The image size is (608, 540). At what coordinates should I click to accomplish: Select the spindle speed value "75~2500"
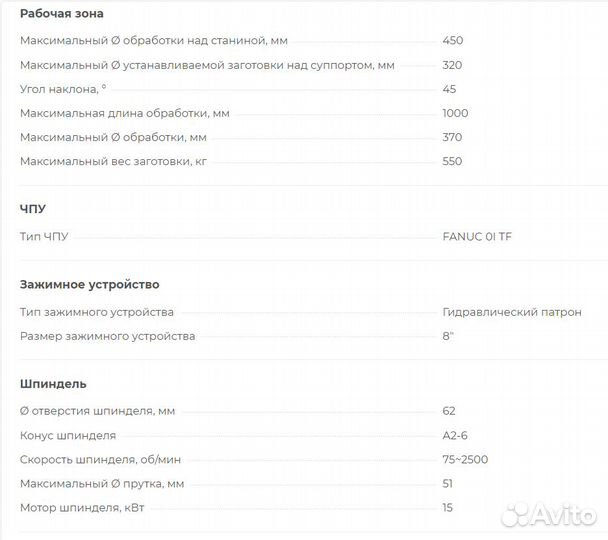coord(465,459)
